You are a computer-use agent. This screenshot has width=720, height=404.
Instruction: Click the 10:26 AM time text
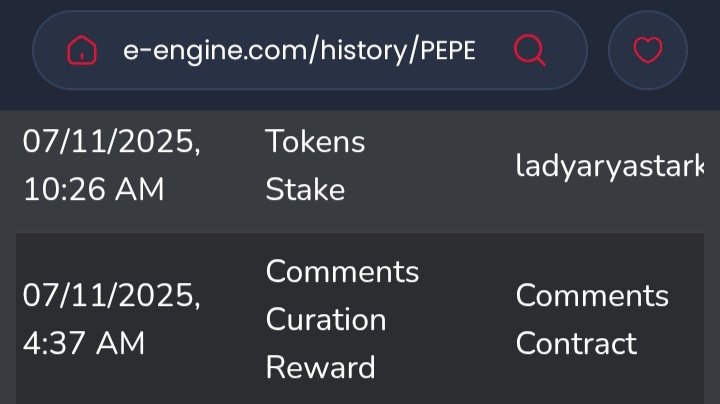[x=94, y=190]
